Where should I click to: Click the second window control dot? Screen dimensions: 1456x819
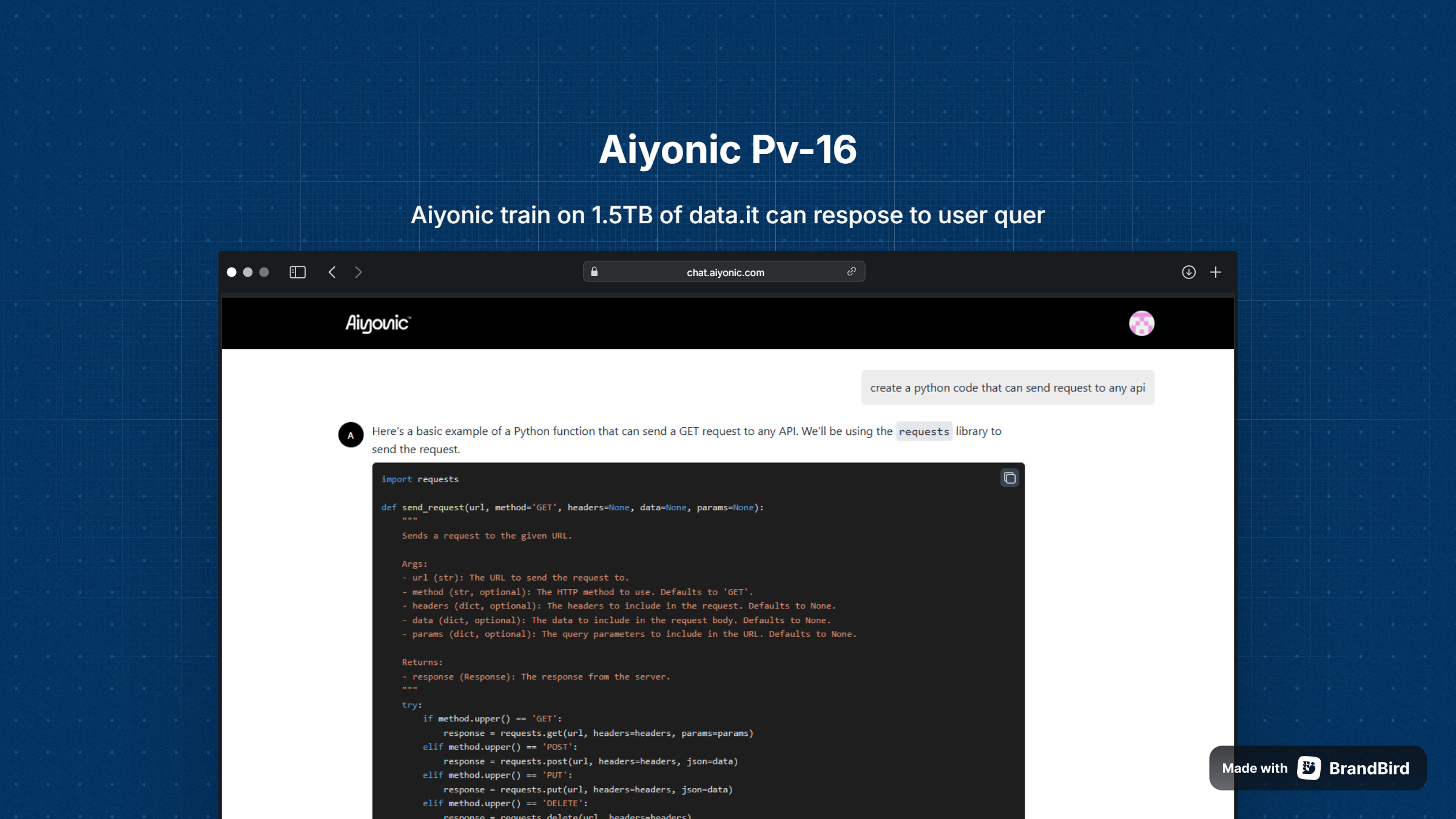[x=248, y=272]
